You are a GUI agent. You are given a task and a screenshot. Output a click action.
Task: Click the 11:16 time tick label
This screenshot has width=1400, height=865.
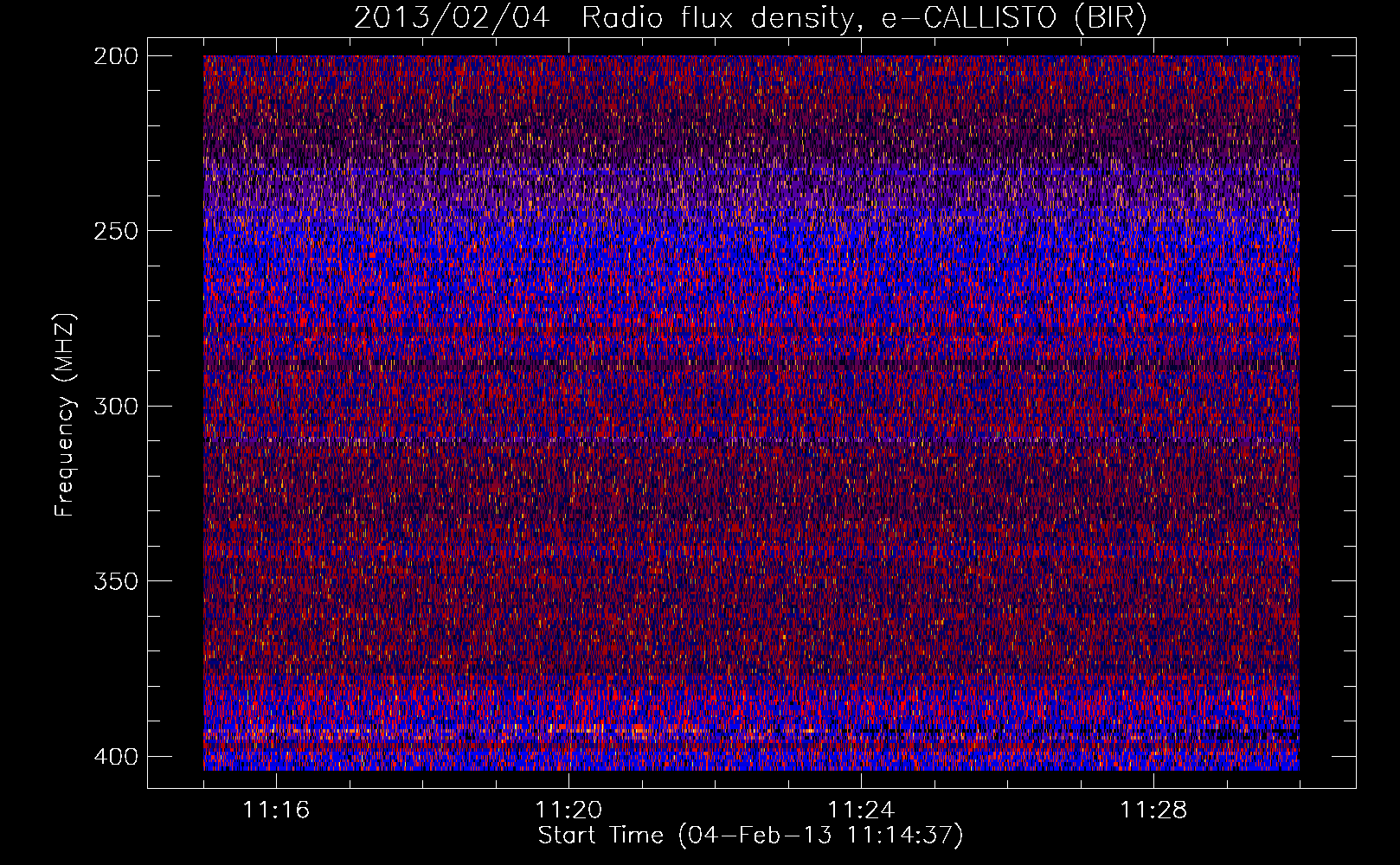point(276,811)
